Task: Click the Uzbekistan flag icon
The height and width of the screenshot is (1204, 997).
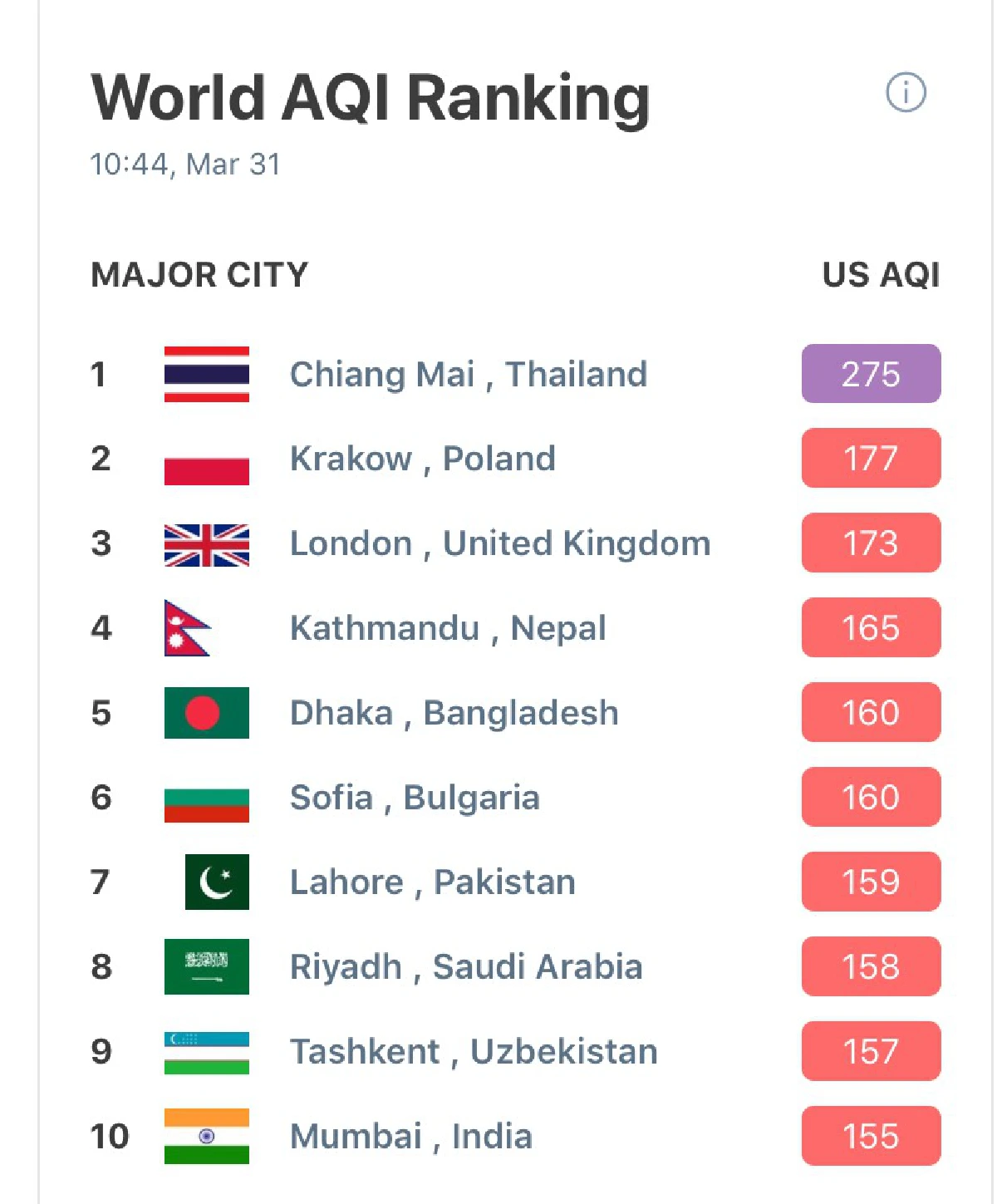Action: pos(207,1053)
